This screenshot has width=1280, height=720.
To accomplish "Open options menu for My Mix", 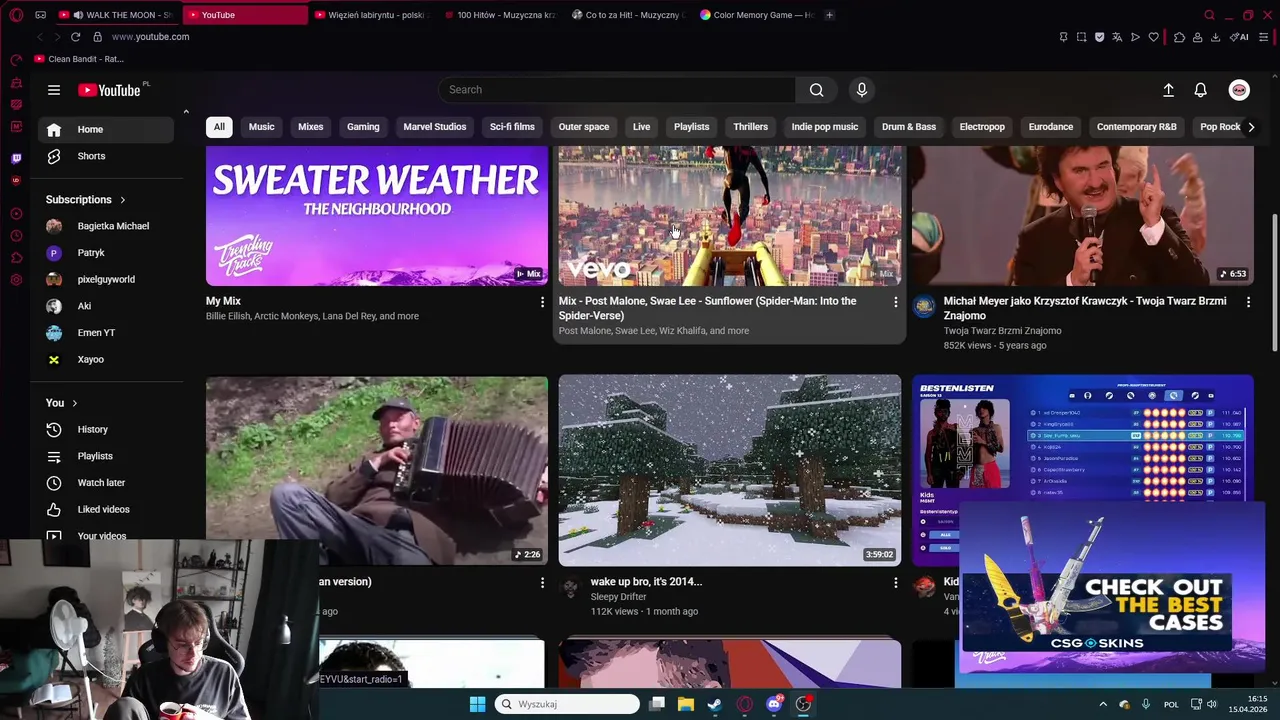I will [543, 302].
